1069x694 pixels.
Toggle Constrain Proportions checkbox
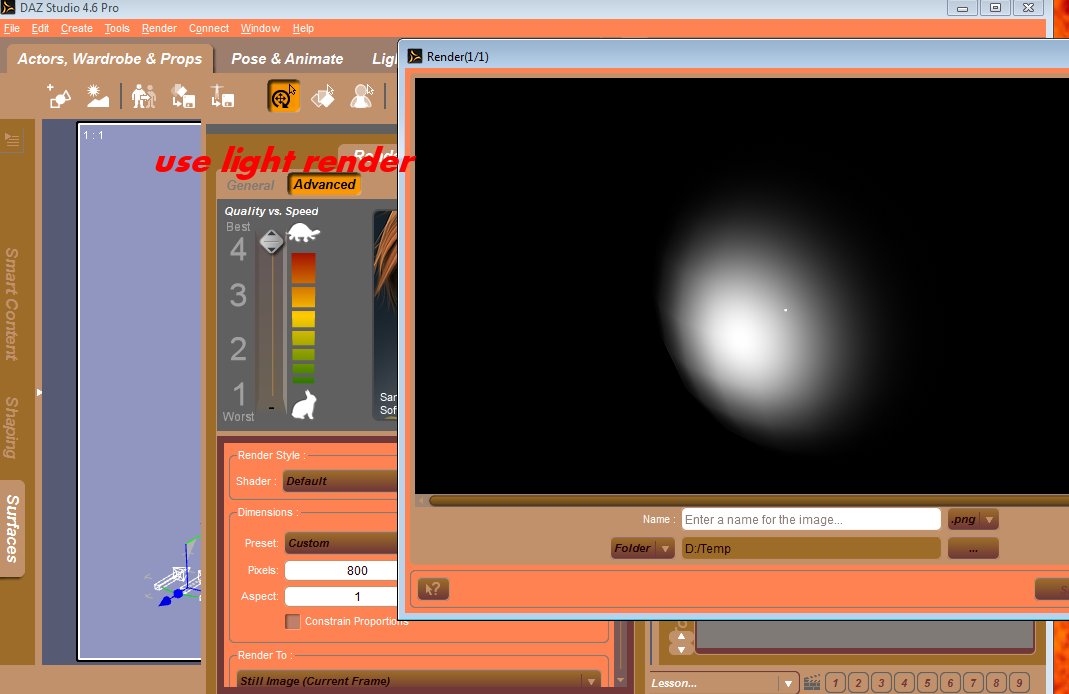coord(292,621)
